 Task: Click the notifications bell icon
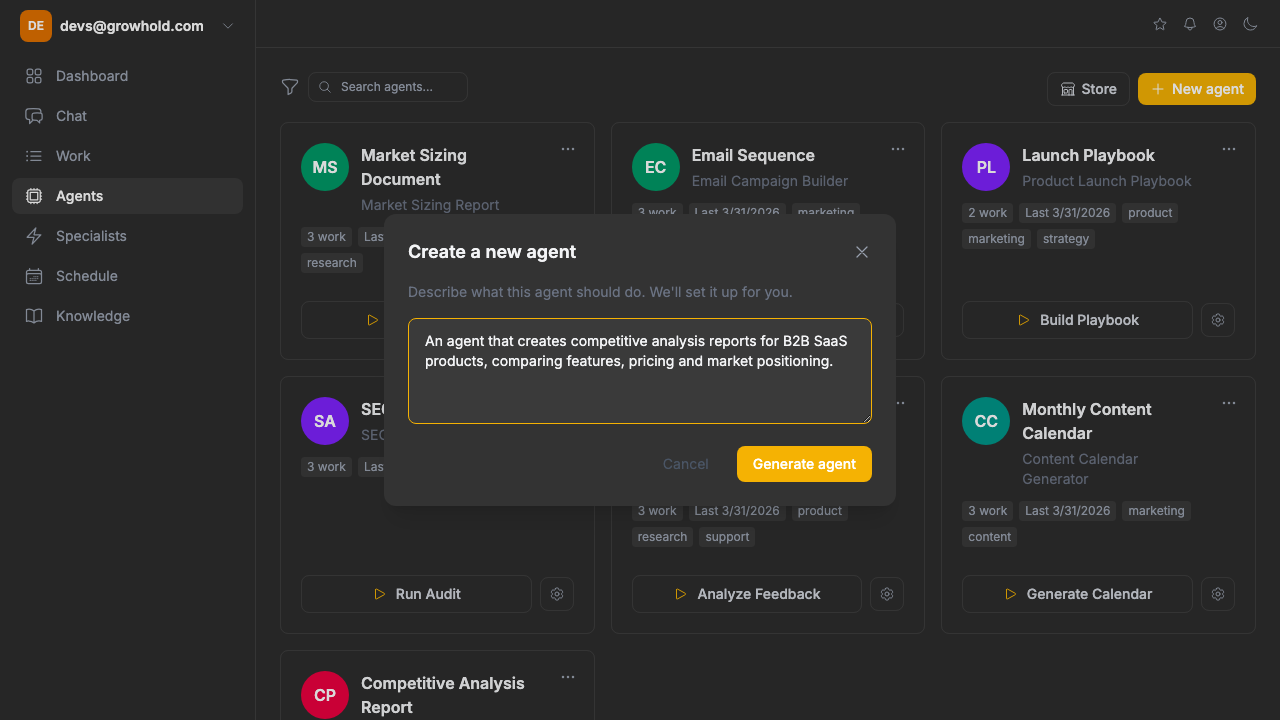click(1189, 24)
